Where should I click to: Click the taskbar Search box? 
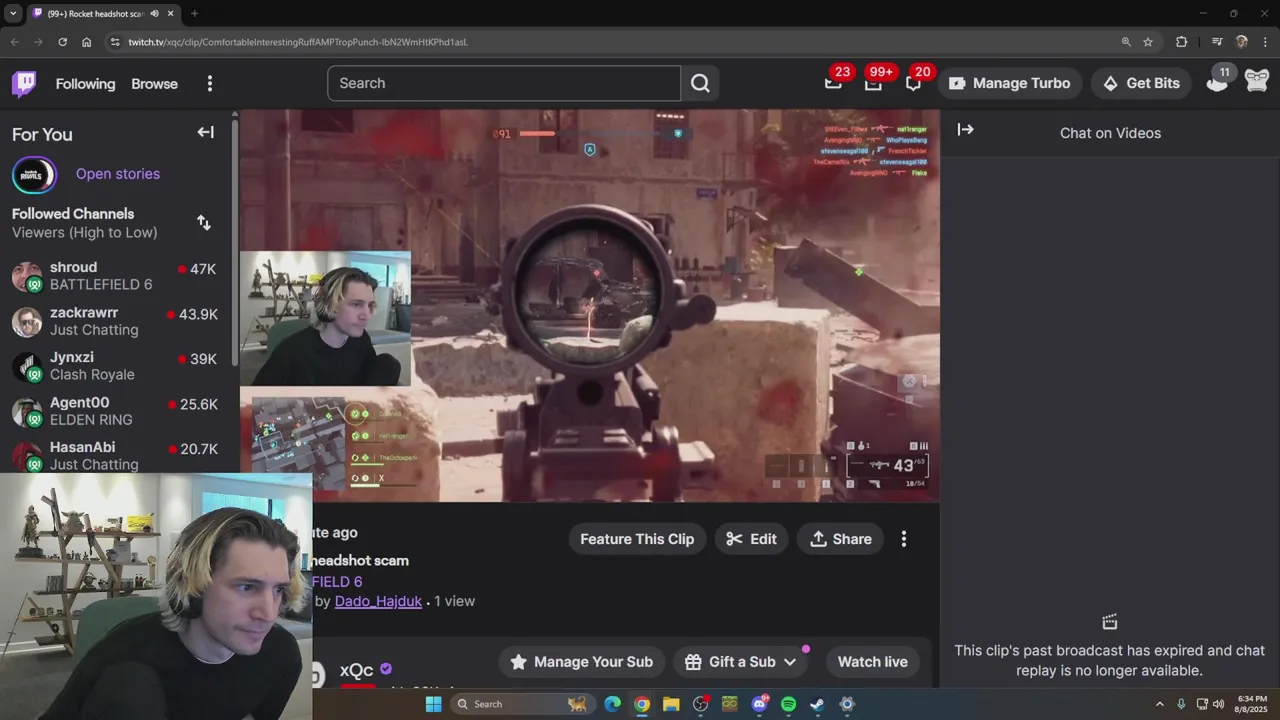[x=523, y=704]
